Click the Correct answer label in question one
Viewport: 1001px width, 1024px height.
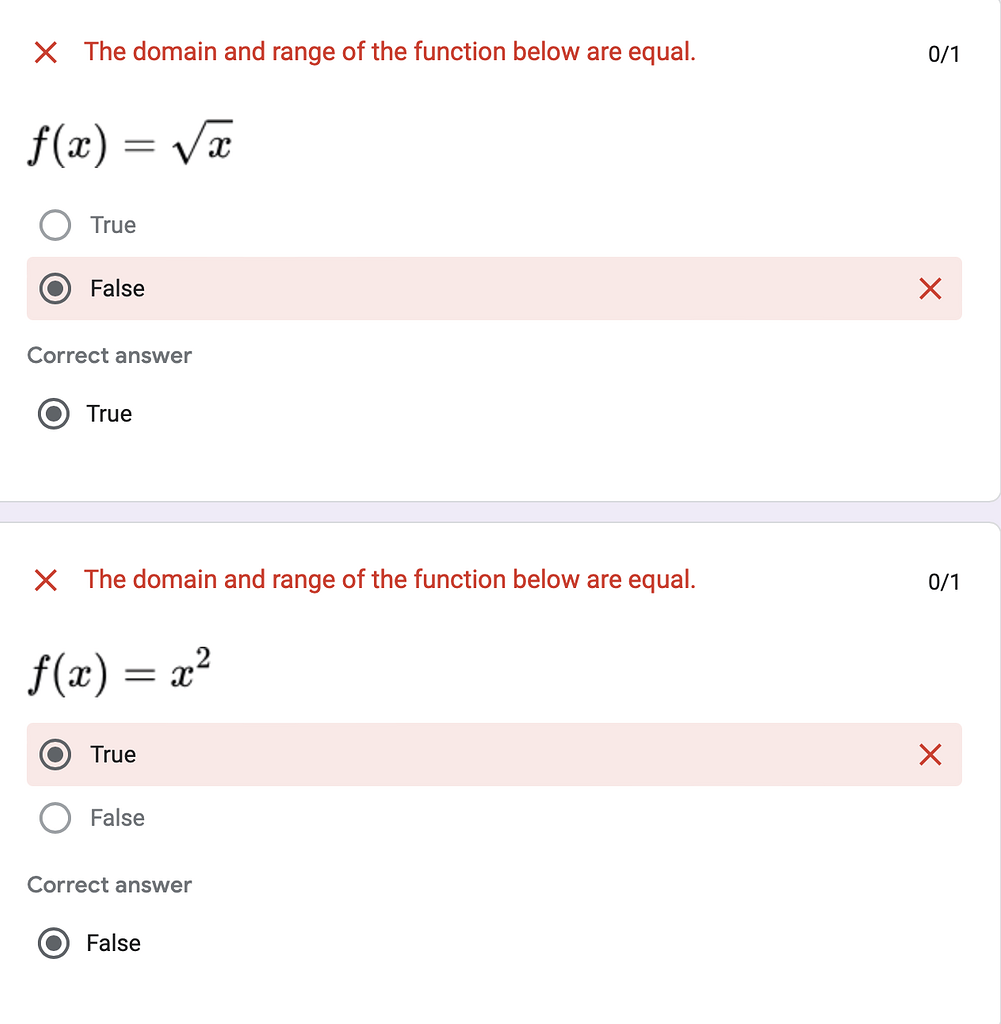click(109, 355)
